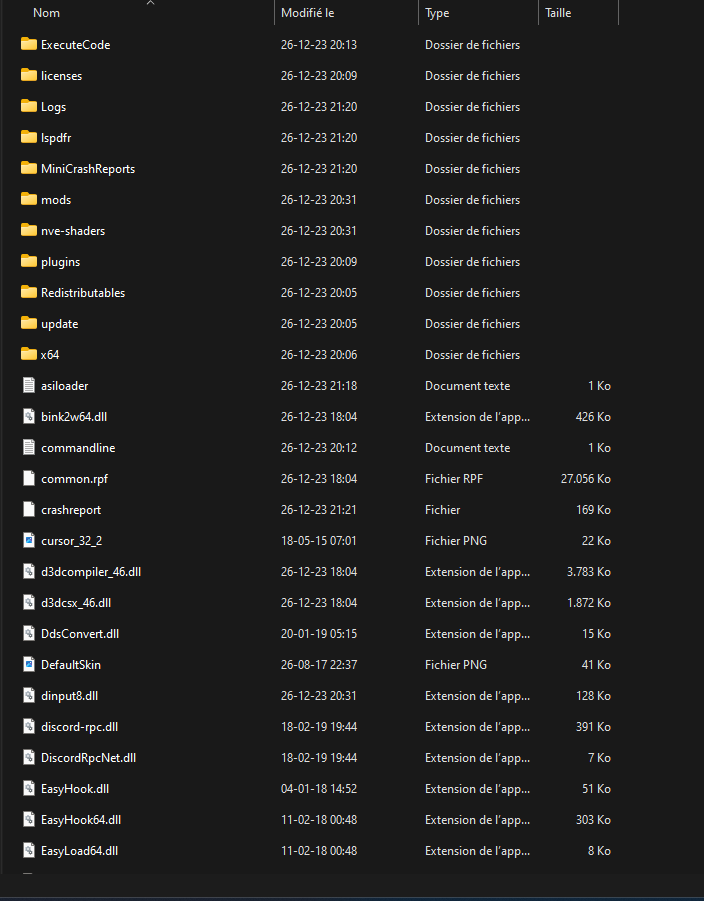Select the plugins folder name
Image resolution: width=704 pixels, height=901 pixels.
[60, 262]
